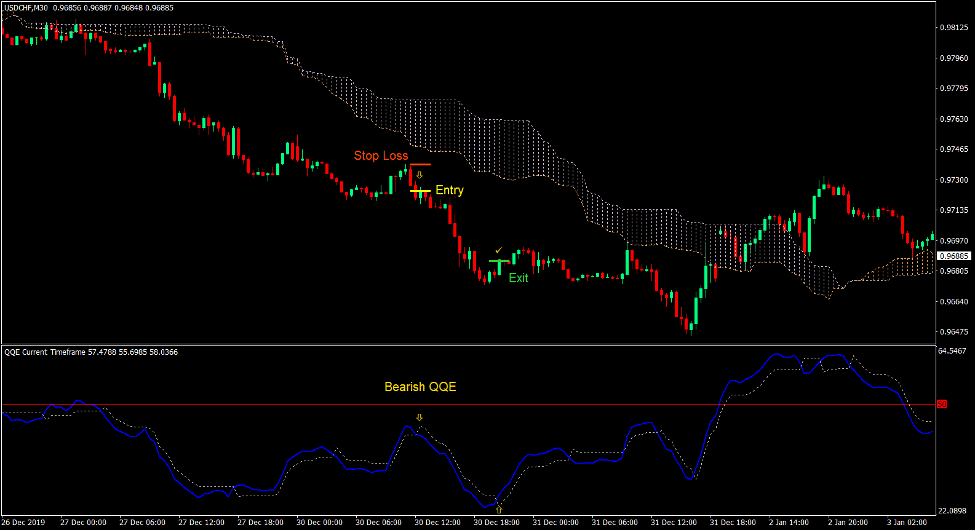Viewport: 977px width, 531px height.
Task: Click the down arrow above Entry candle
Action: pyautogui.click(x=419, y=175)
